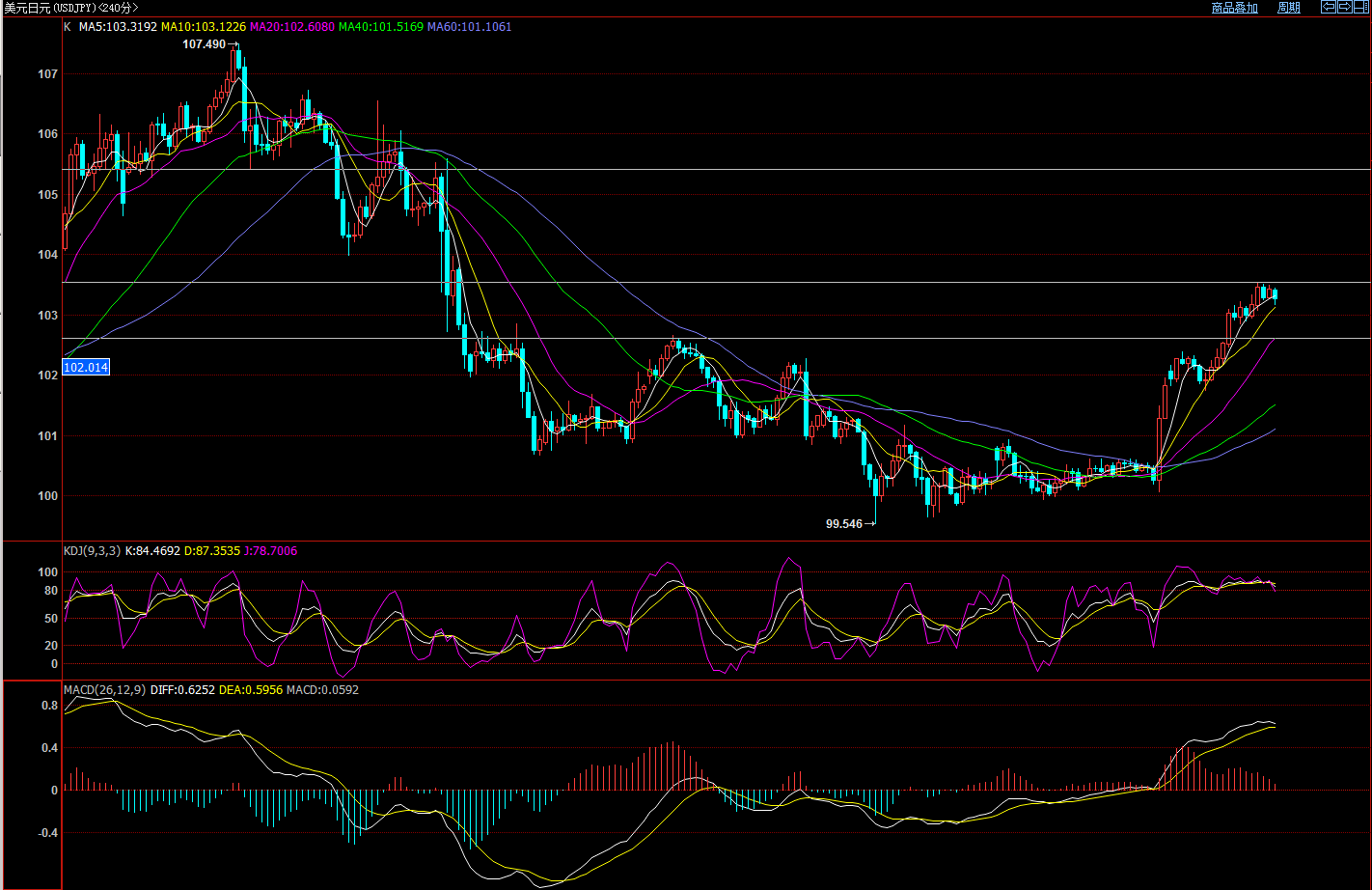Open the 周期 period selector

[x=1289, y=8]
